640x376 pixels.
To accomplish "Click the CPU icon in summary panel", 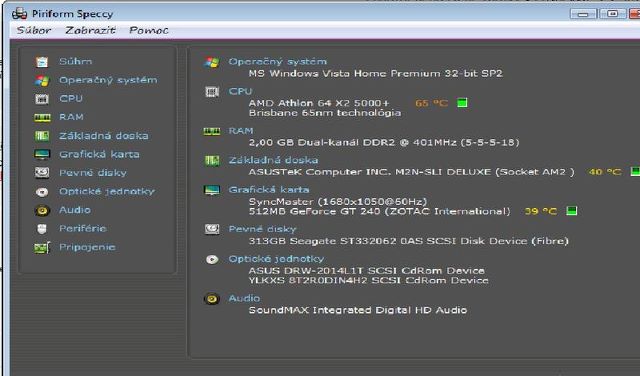I will (212, 91).
